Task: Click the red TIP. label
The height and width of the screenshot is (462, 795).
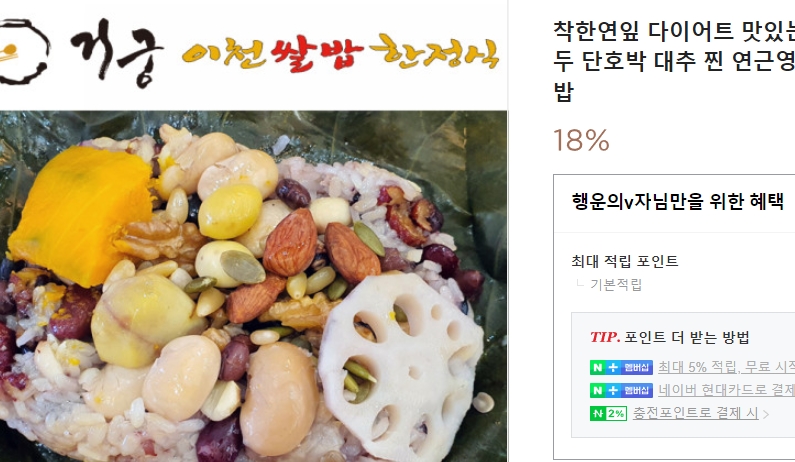Action: tap(605, 337)
